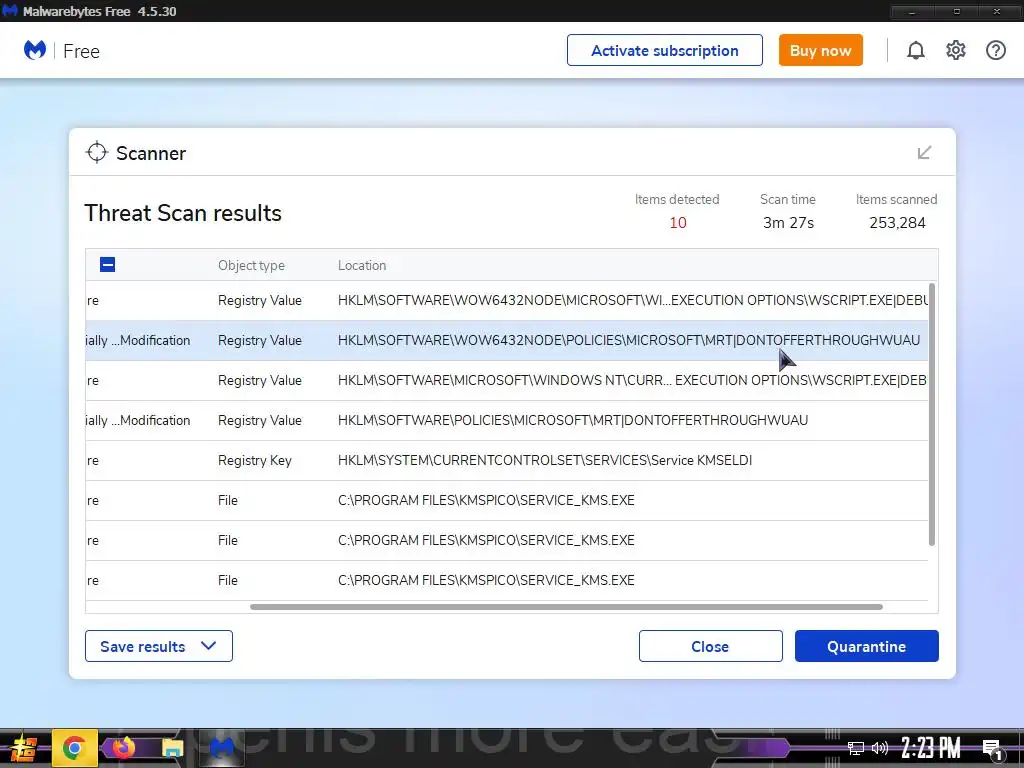Image resolution: width=1024 pixels, height=768 pixels.
Task: Collapse the Scanner panel with arrow icon
Action: pyautogui.click(x=924, y=153)
